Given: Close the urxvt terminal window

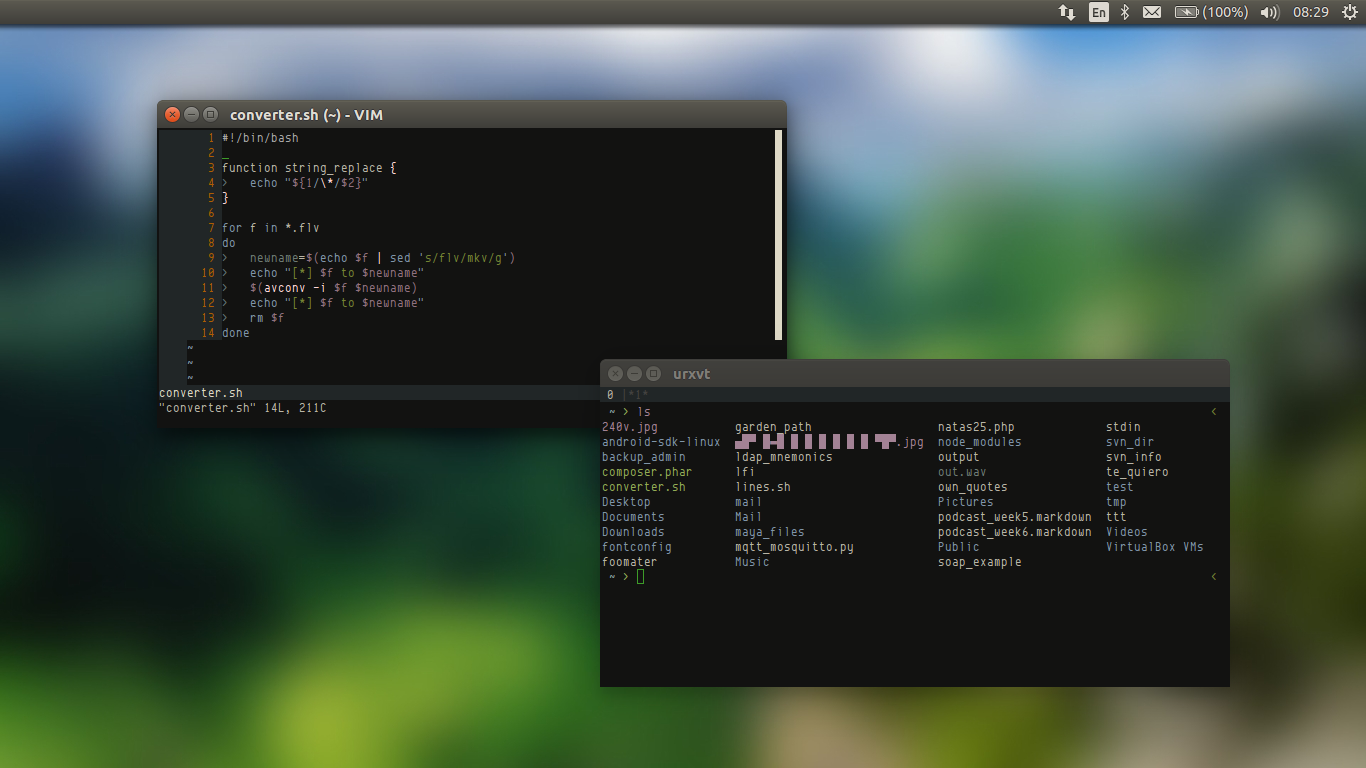Looking at the screenshot, I should click(615, 374).
